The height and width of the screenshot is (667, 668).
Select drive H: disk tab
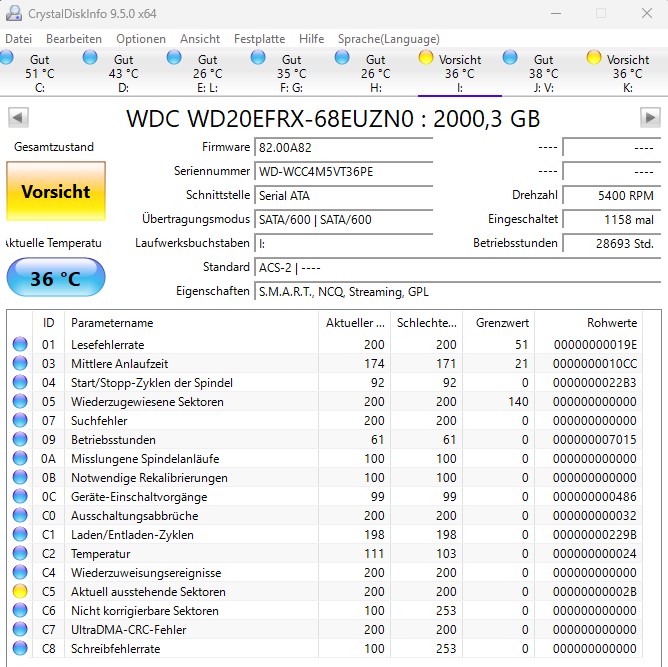click(x=374, y=72)
